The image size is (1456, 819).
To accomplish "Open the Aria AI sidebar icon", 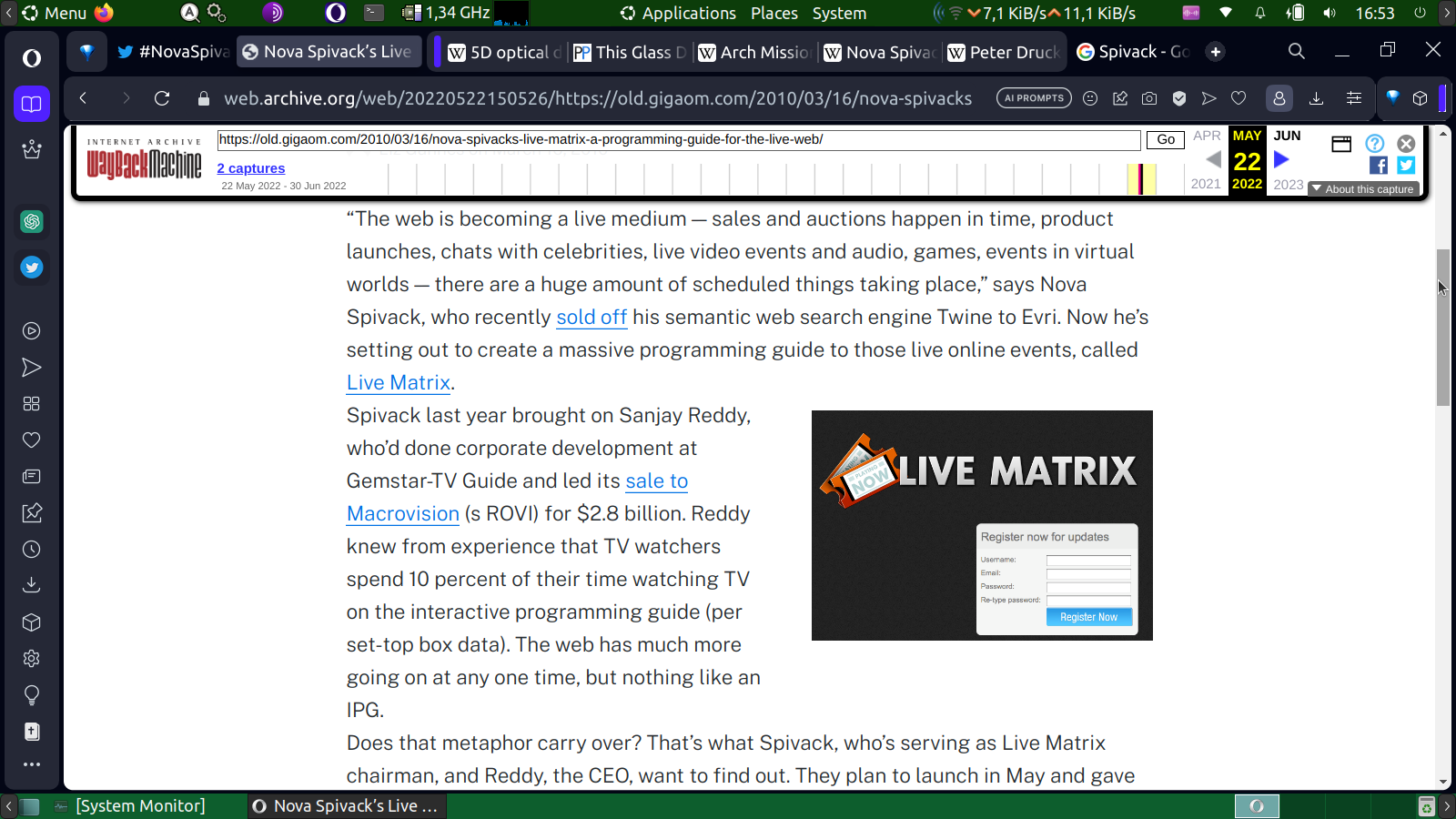I will coord(32,149).
